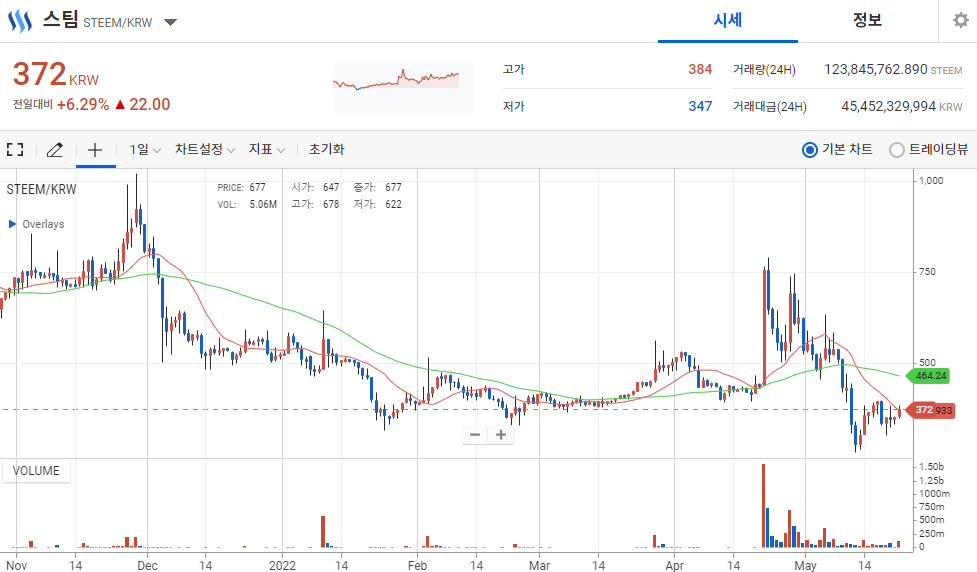Select the crosshair cursor tool
This screenshot has width=977, height=572.
click(95, 150)
